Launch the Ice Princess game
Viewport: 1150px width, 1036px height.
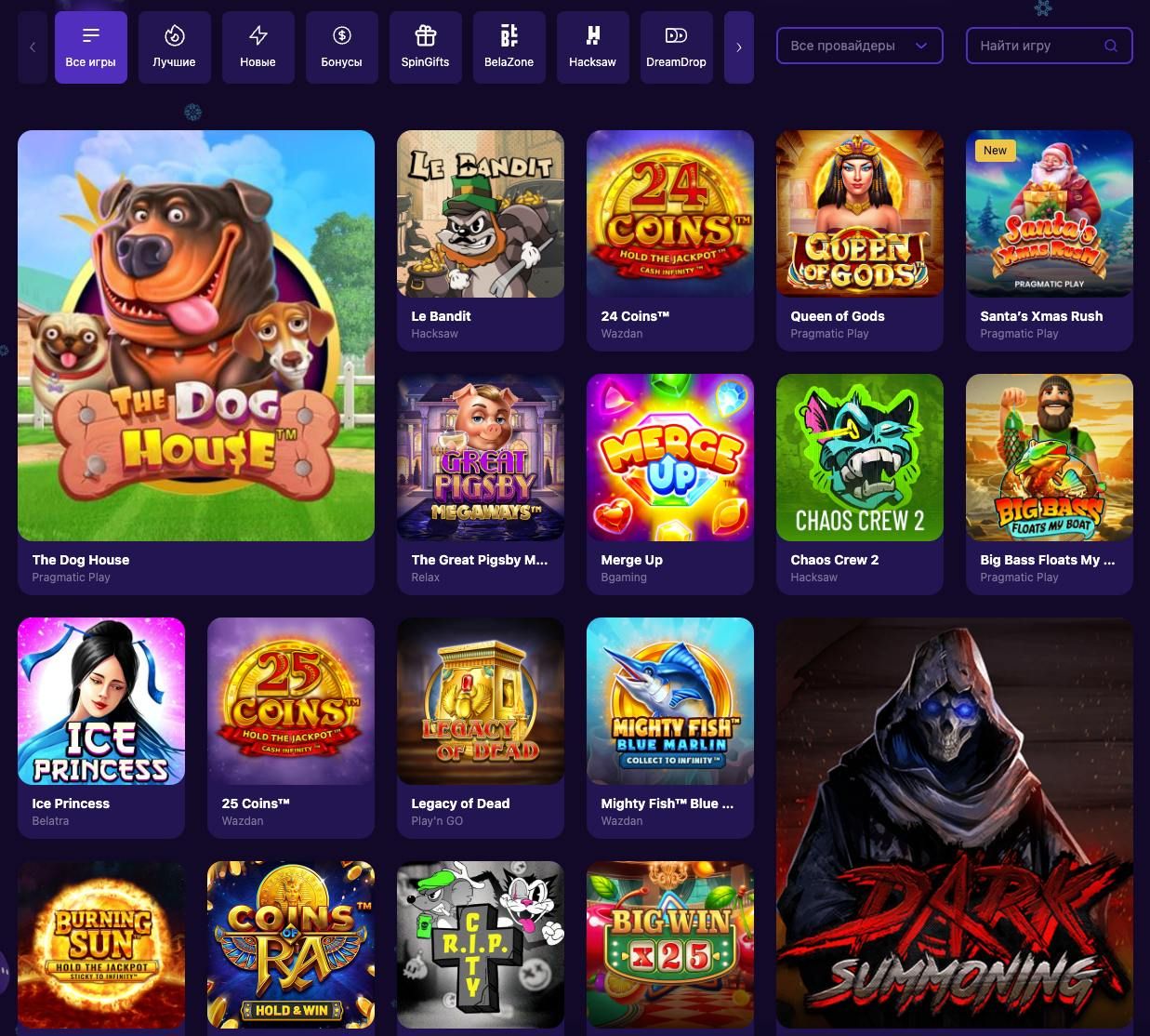tap(101, 701)
